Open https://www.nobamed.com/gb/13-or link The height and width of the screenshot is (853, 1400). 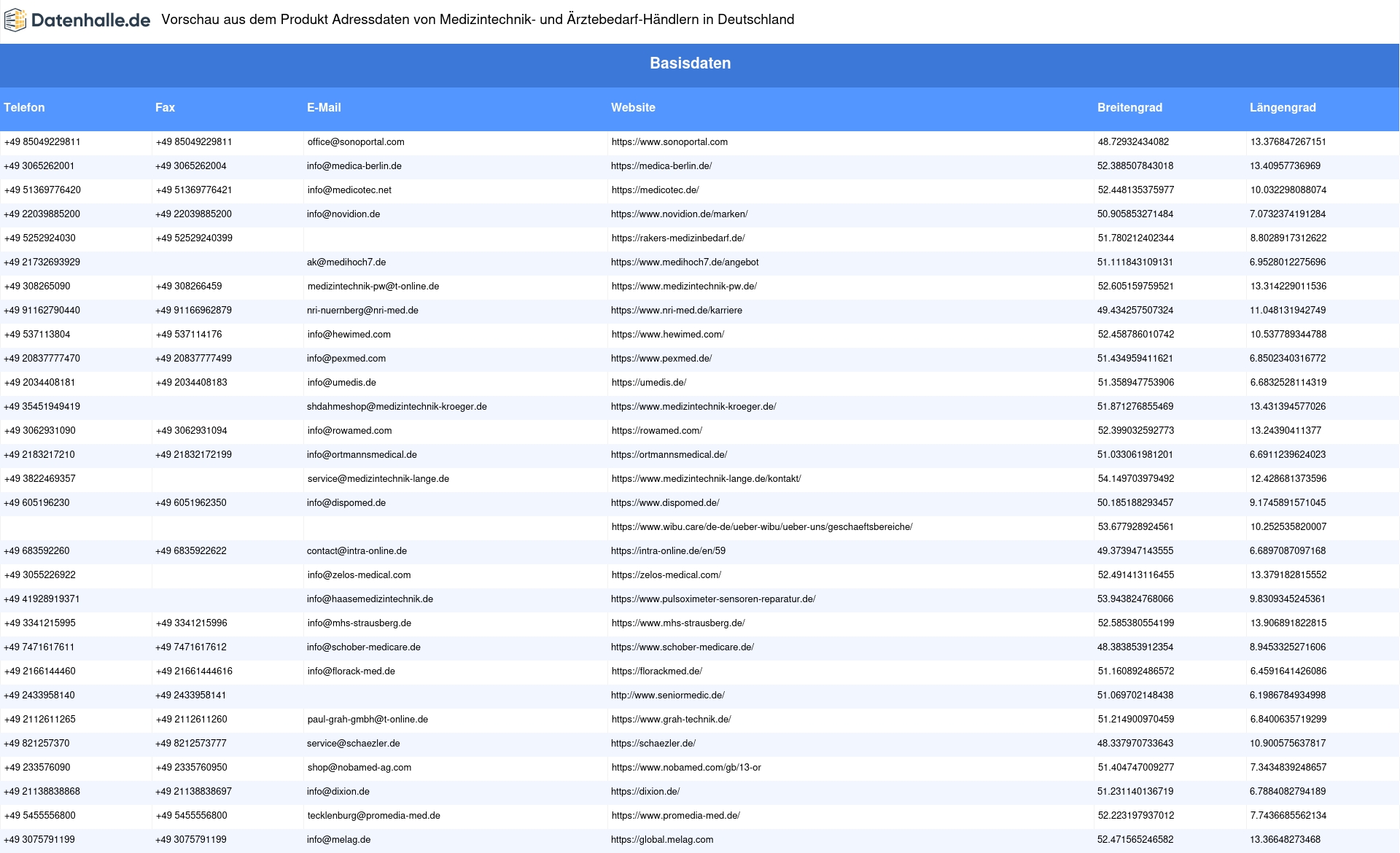tap(686, 768)
